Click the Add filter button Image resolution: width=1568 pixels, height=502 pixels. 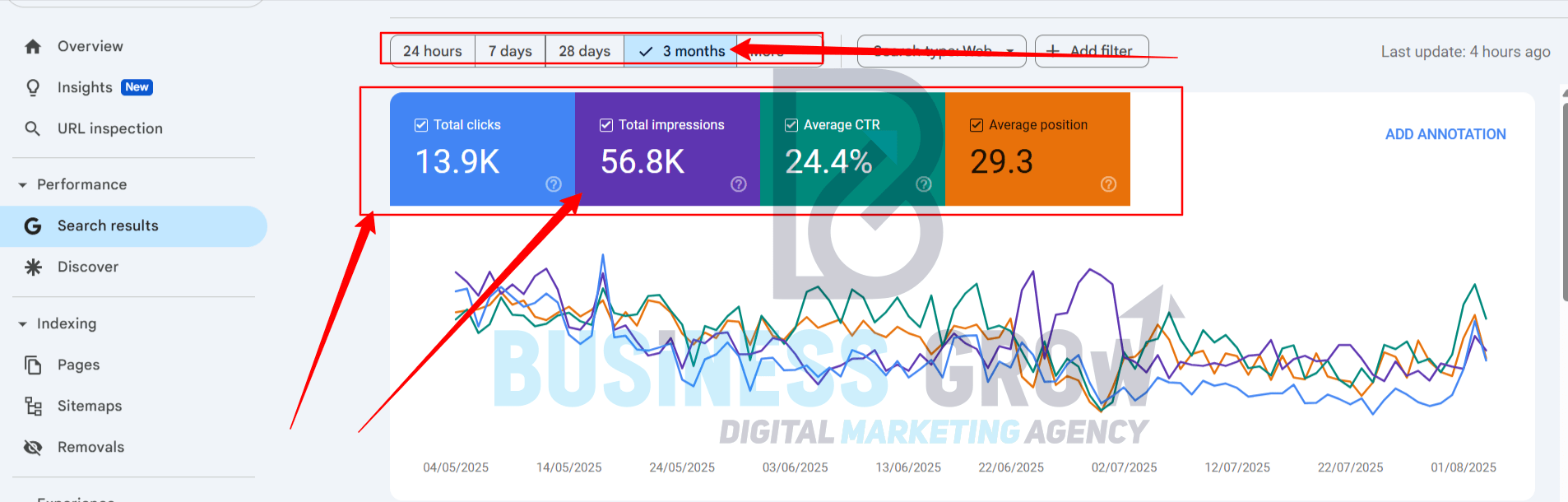click(x=1092, y=51)
